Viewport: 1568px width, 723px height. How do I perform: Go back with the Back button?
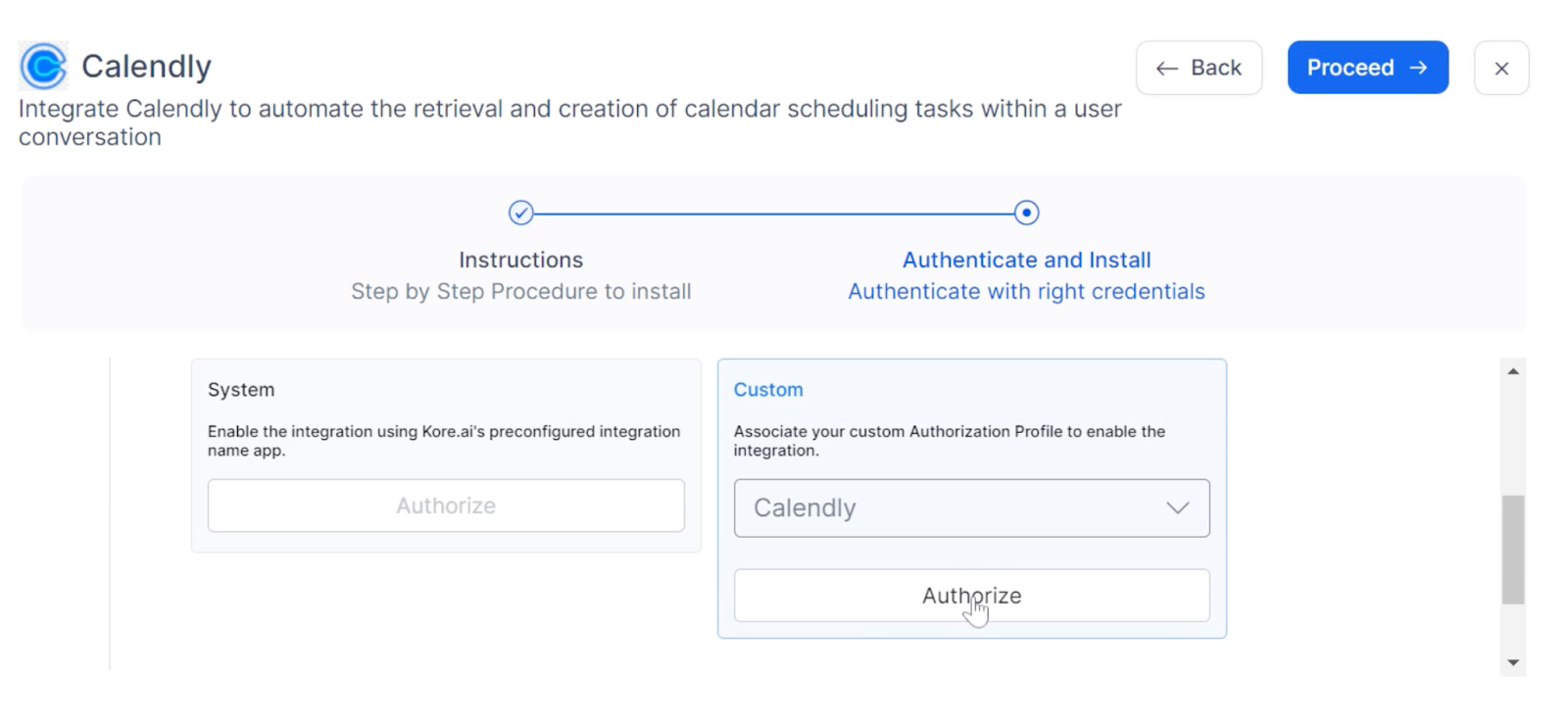coord(1199,68)
